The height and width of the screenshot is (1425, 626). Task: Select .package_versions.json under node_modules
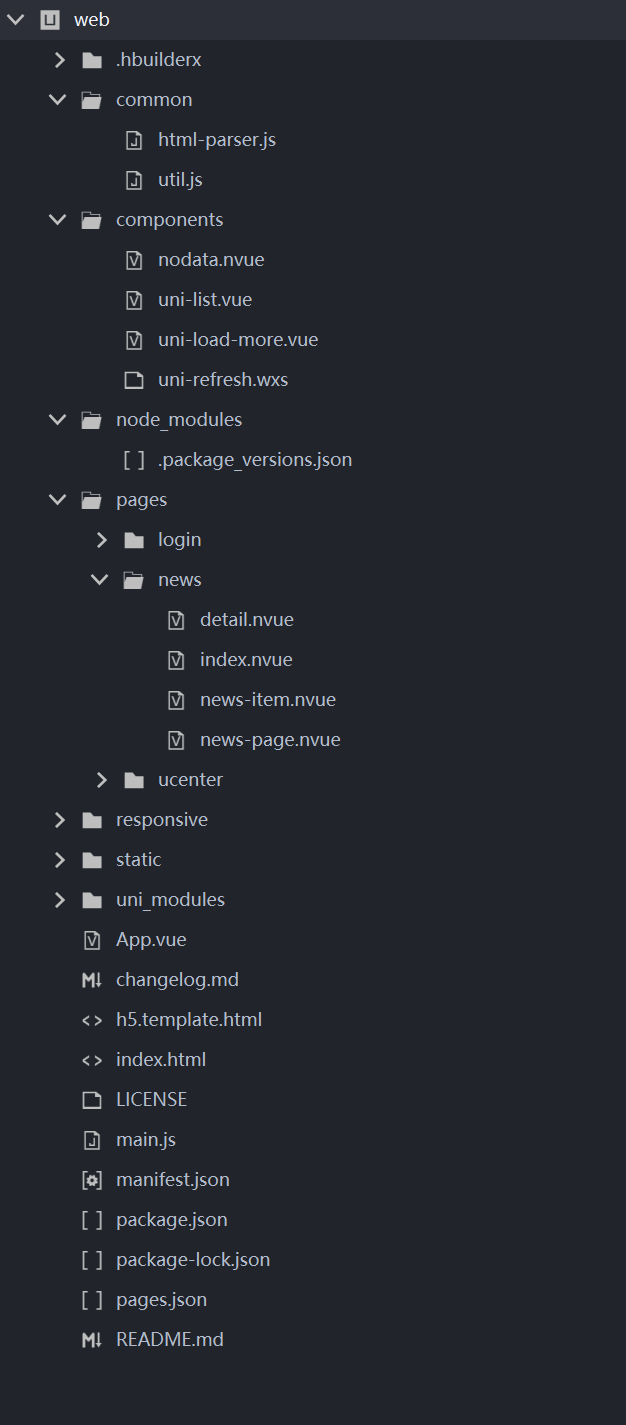(x=254, y=460)
